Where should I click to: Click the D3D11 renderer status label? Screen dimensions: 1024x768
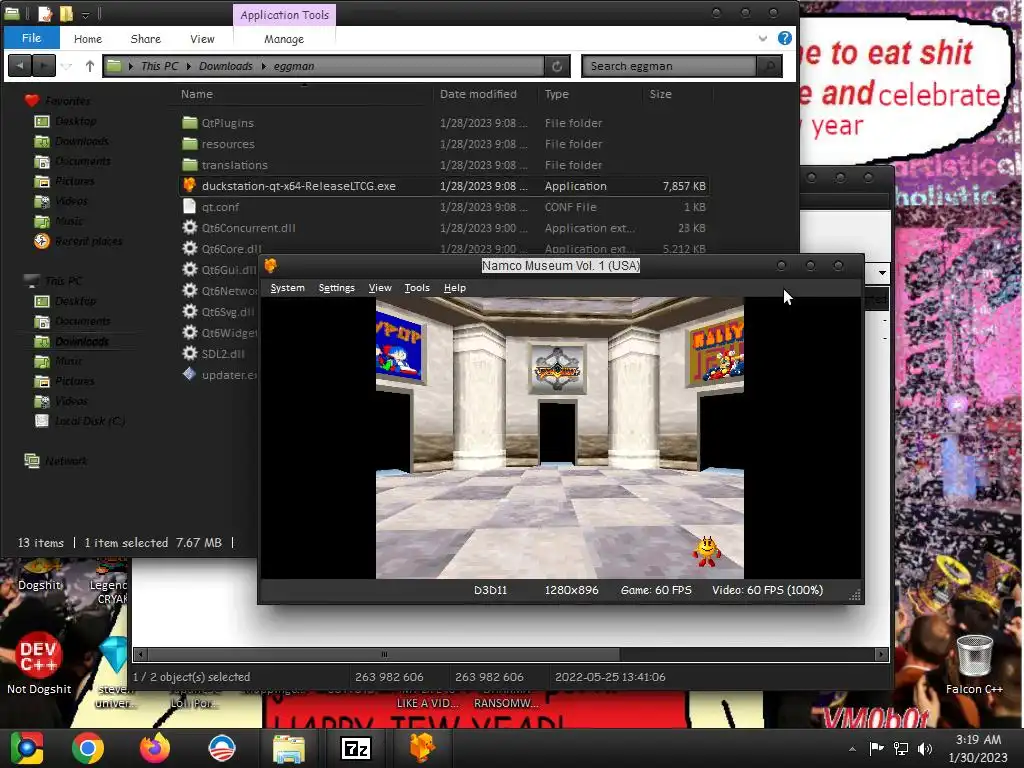click(490, 590)
